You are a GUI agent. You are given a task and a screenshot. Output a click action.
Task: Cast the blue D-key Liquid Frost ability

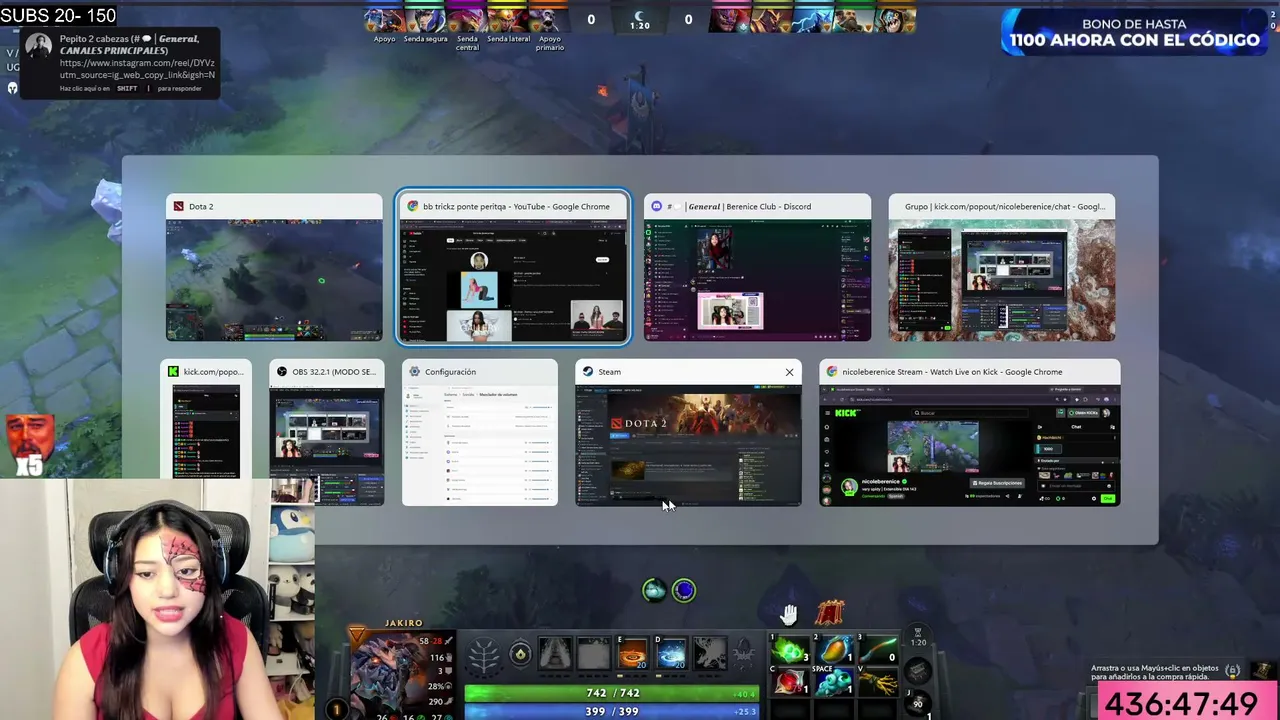pos(671,655)
